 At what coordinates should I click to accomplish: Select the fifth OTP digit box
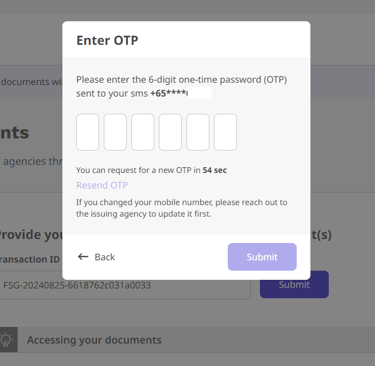(x=198, y=132)
